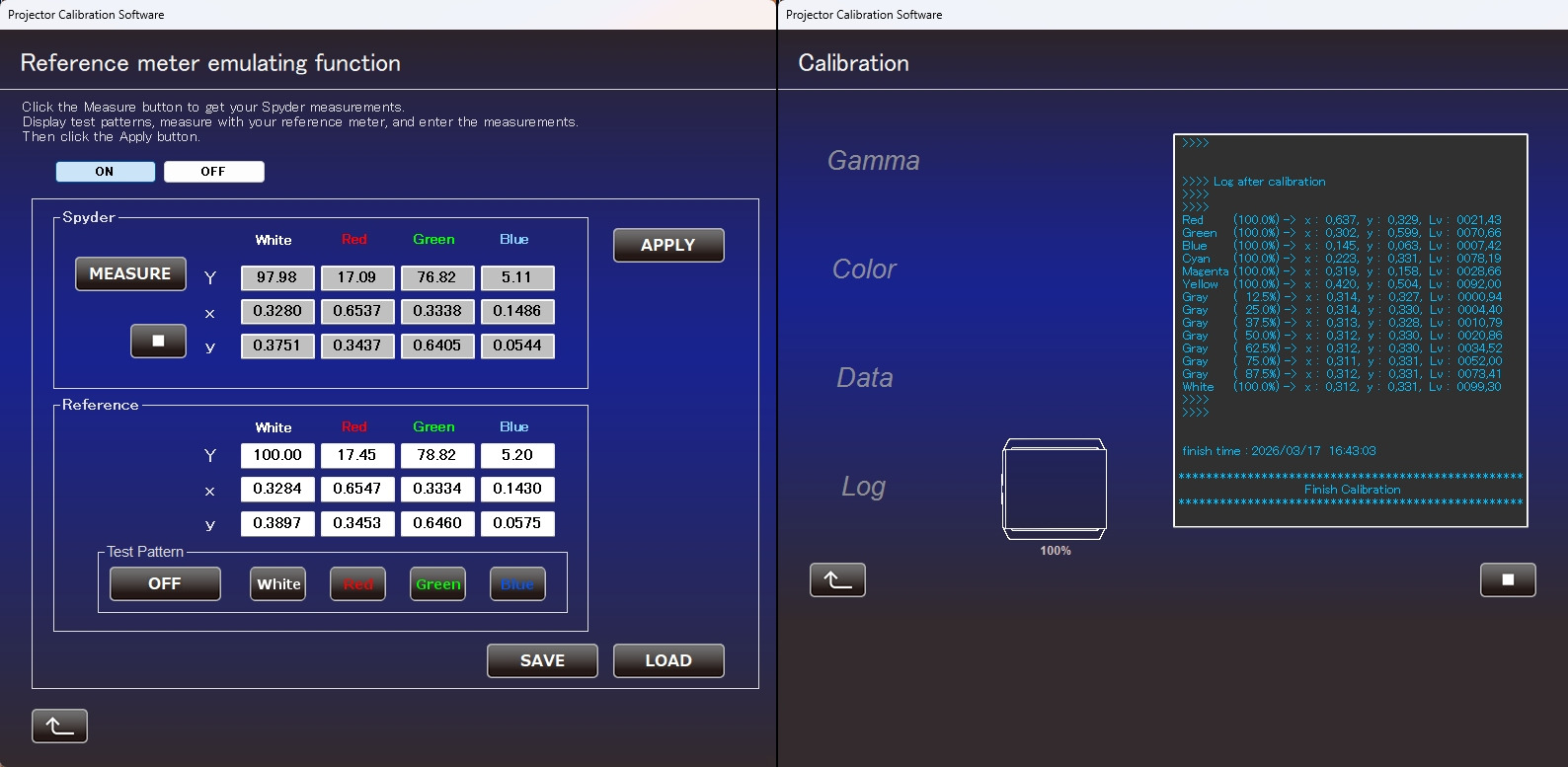This screenshot has width=1568, height=767.
Task: Display the White test pattern
Action: pos(278,584)
